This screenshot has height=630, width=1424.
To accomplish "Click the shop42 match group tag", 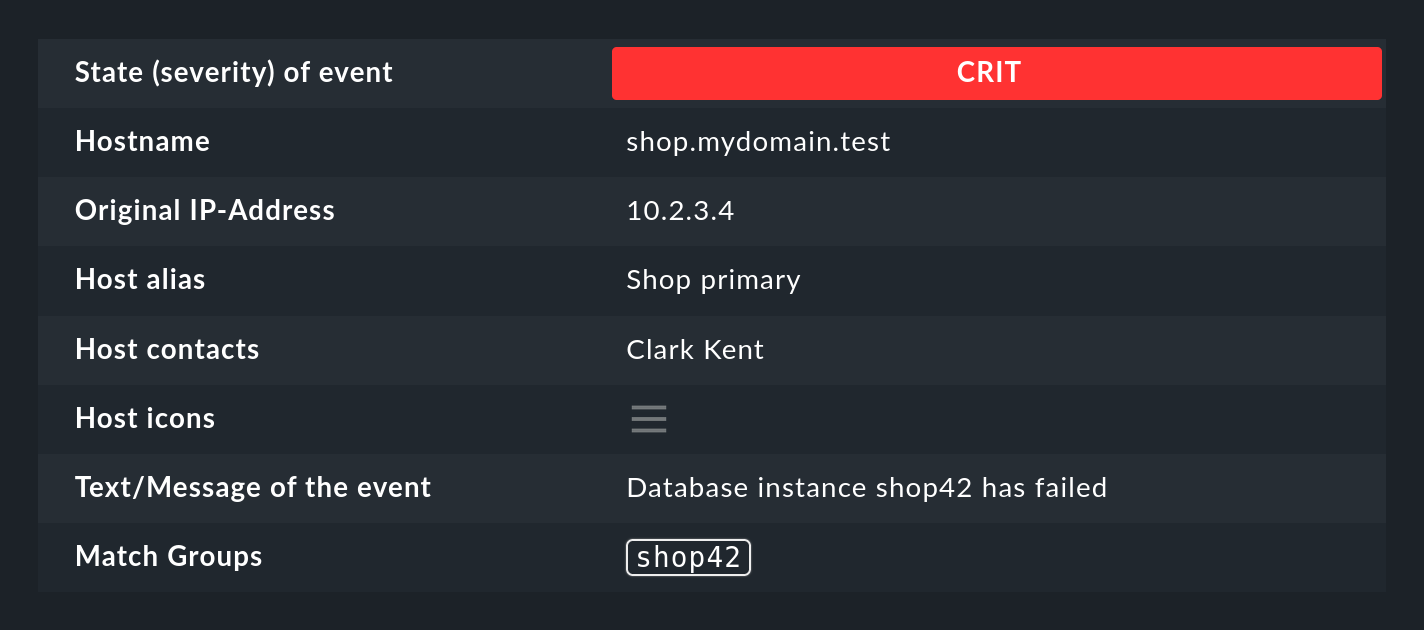I will coord(688,558).
